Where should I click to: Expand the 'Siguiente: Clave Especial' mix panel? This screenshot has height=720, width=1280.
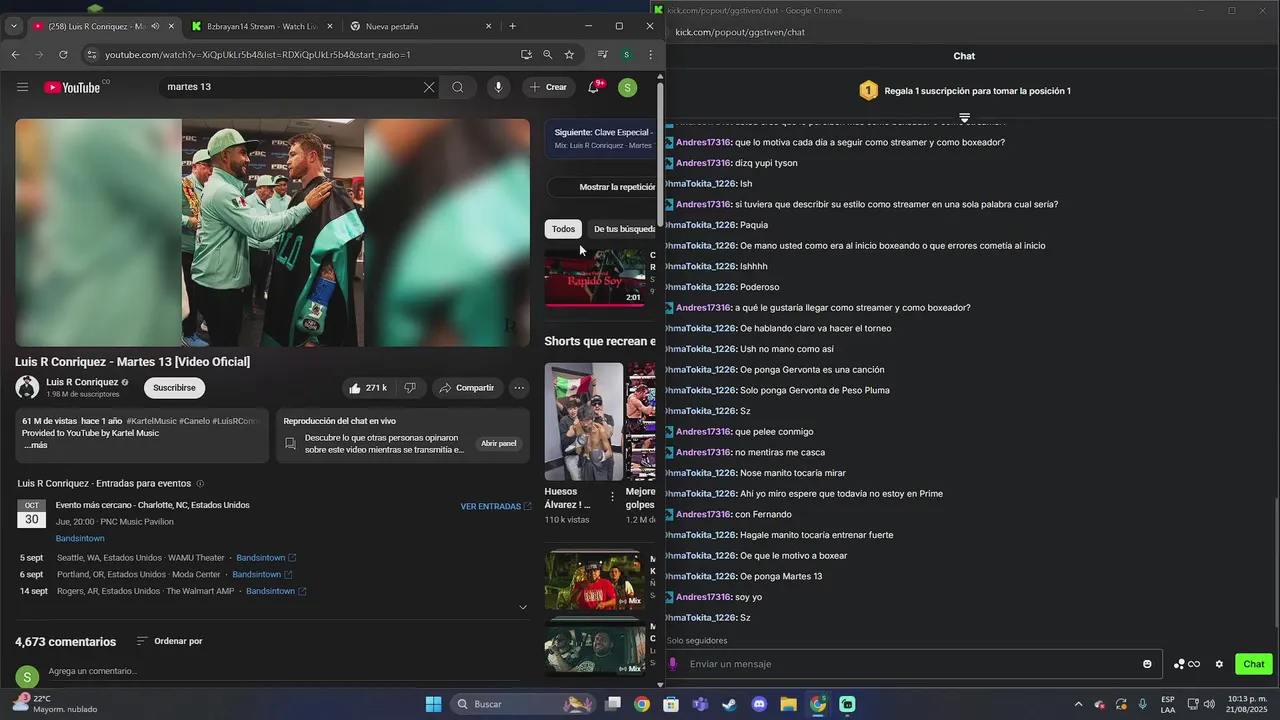point(601,139)
